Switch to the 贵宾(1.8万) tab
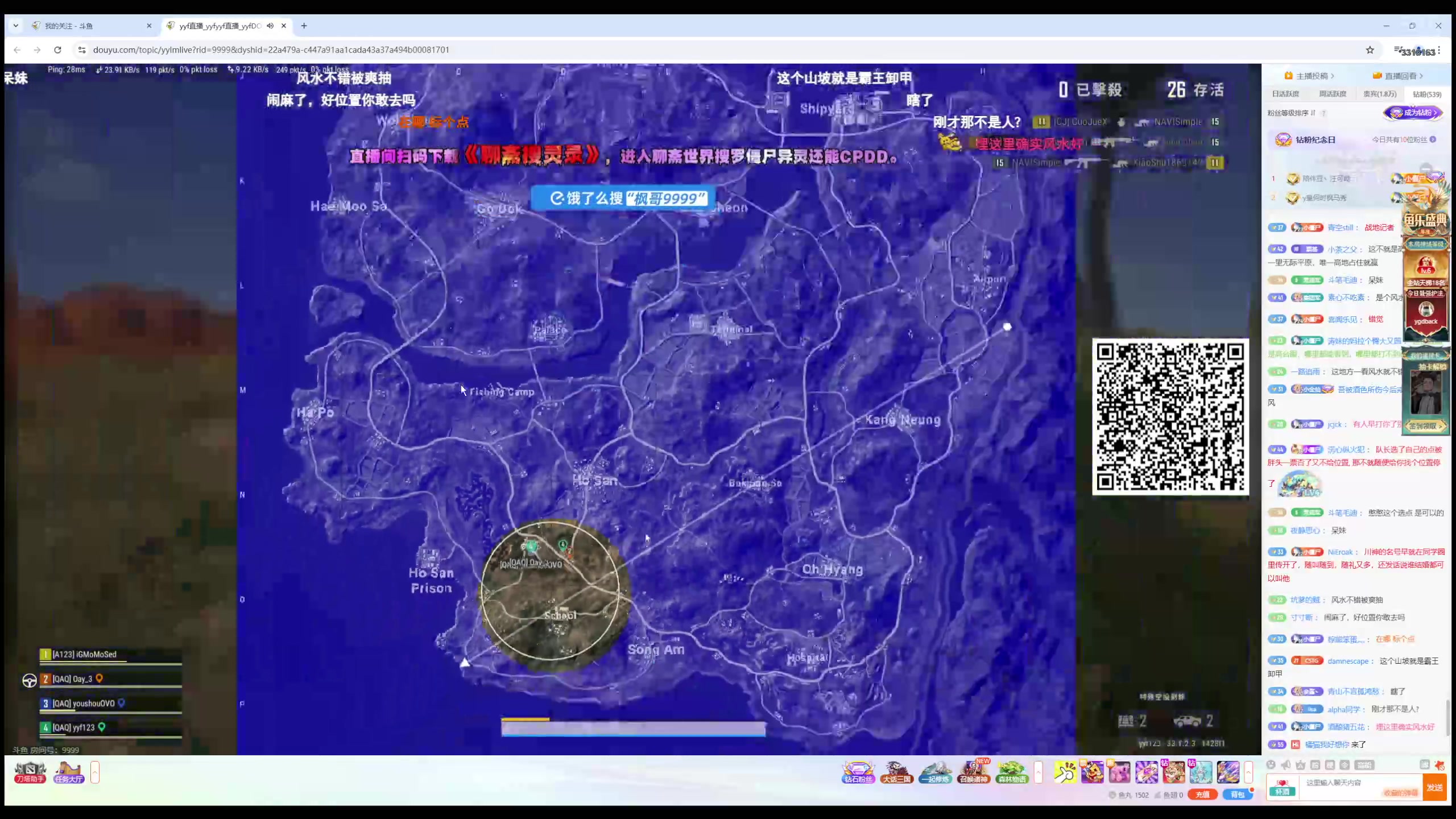The height and width of the screenshot is (819, 1456). [1380, 94]
